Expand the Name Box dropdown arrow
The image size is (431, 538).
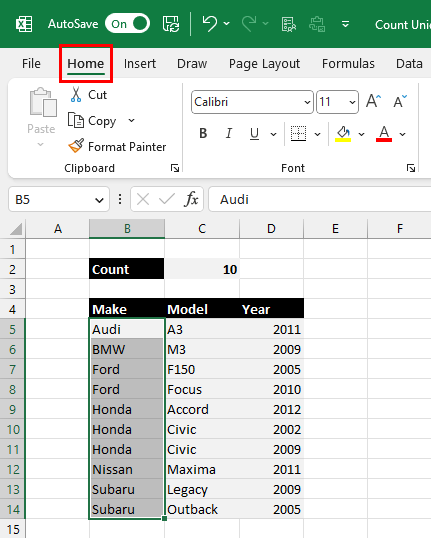tap(100, 200)
